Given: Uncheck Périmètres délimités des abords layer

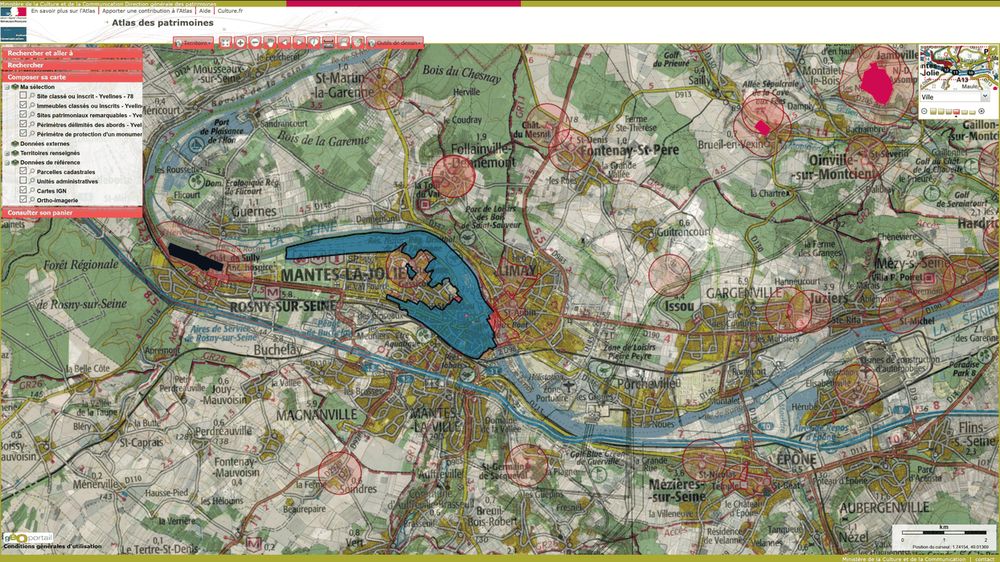Looking at the screenshot, I should 24,124.
